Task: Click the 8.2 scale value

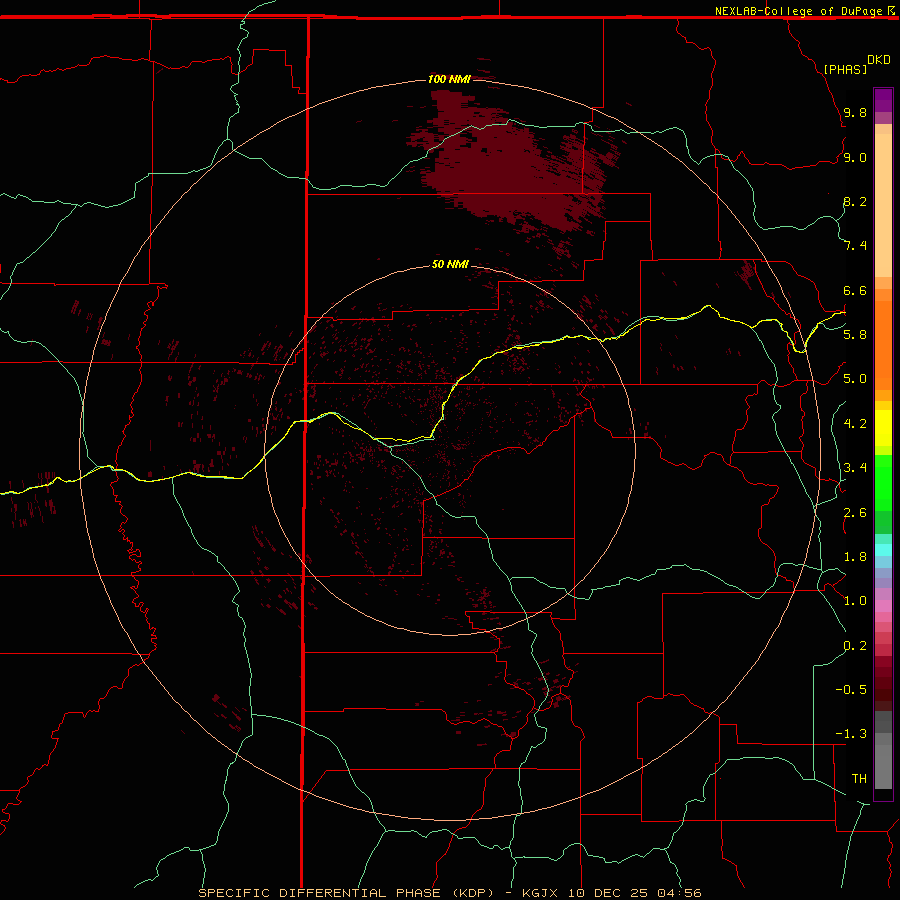Action: (855, 201)
